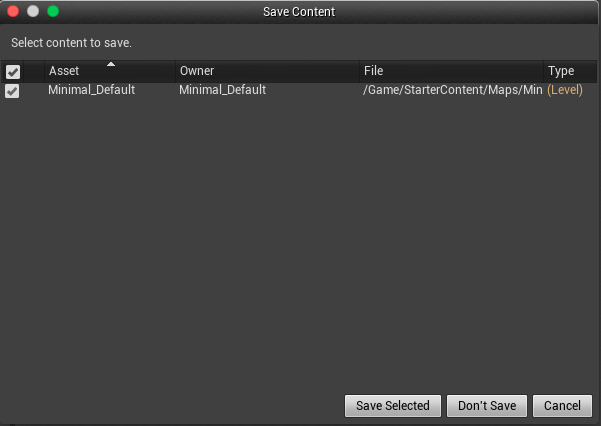The image size is (601, 426).
Task: Cancel the save dialog
Action: (562, 405)
